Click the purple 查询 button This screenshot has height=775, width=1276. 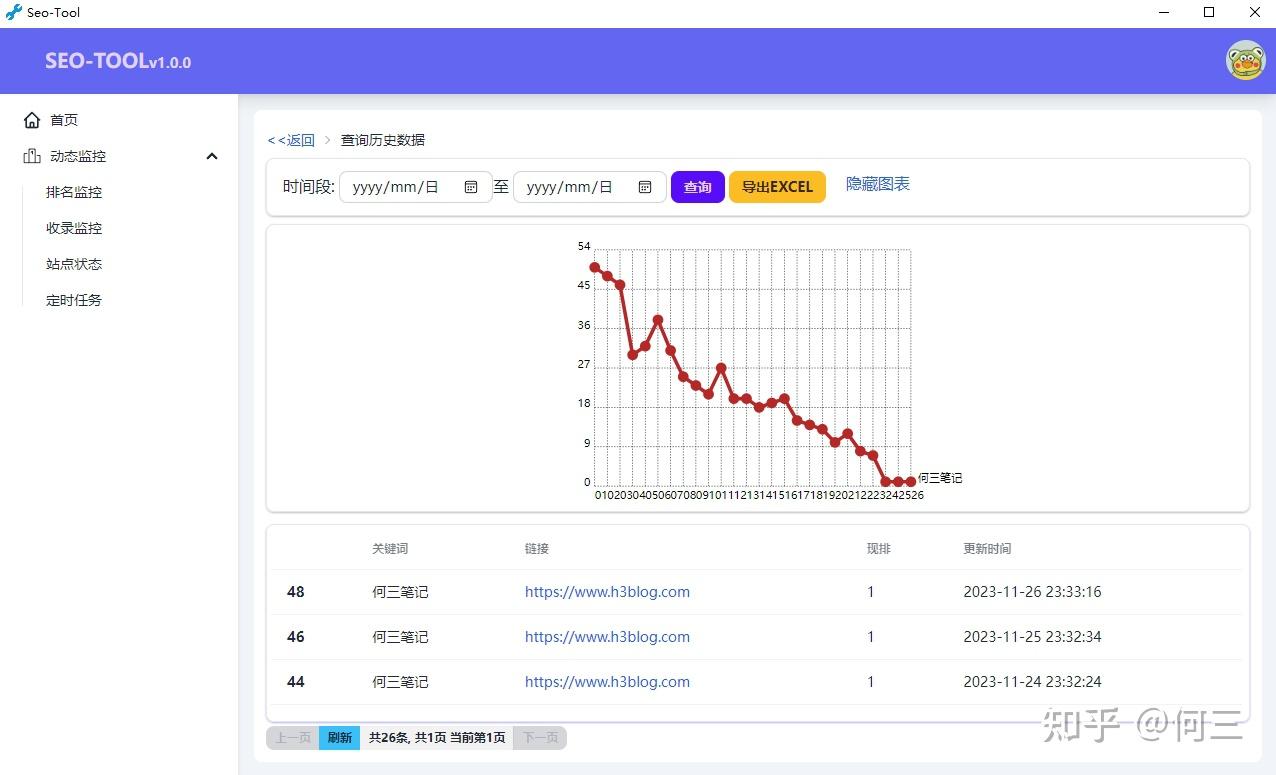[x=697, y=187]
